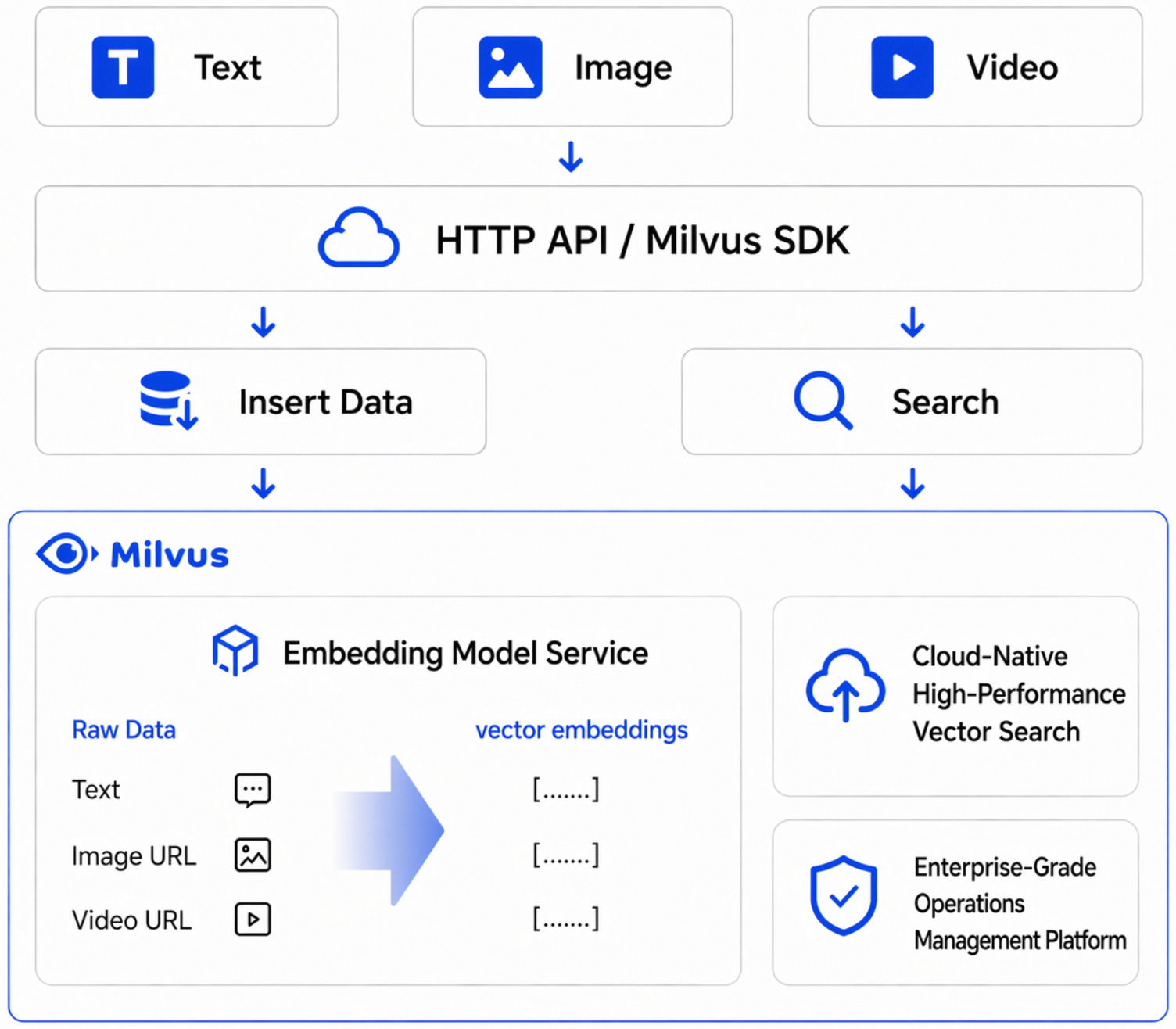Click the cloud upload icon
The image size is (1176, 1029).
point(845,685)
